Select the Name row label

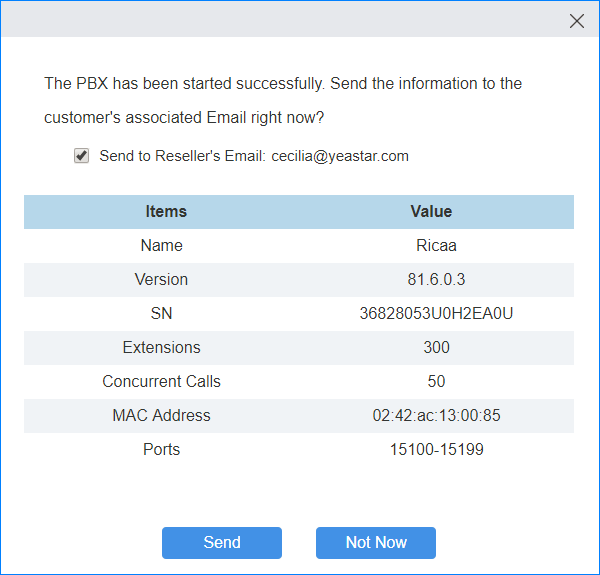point(162,246)
